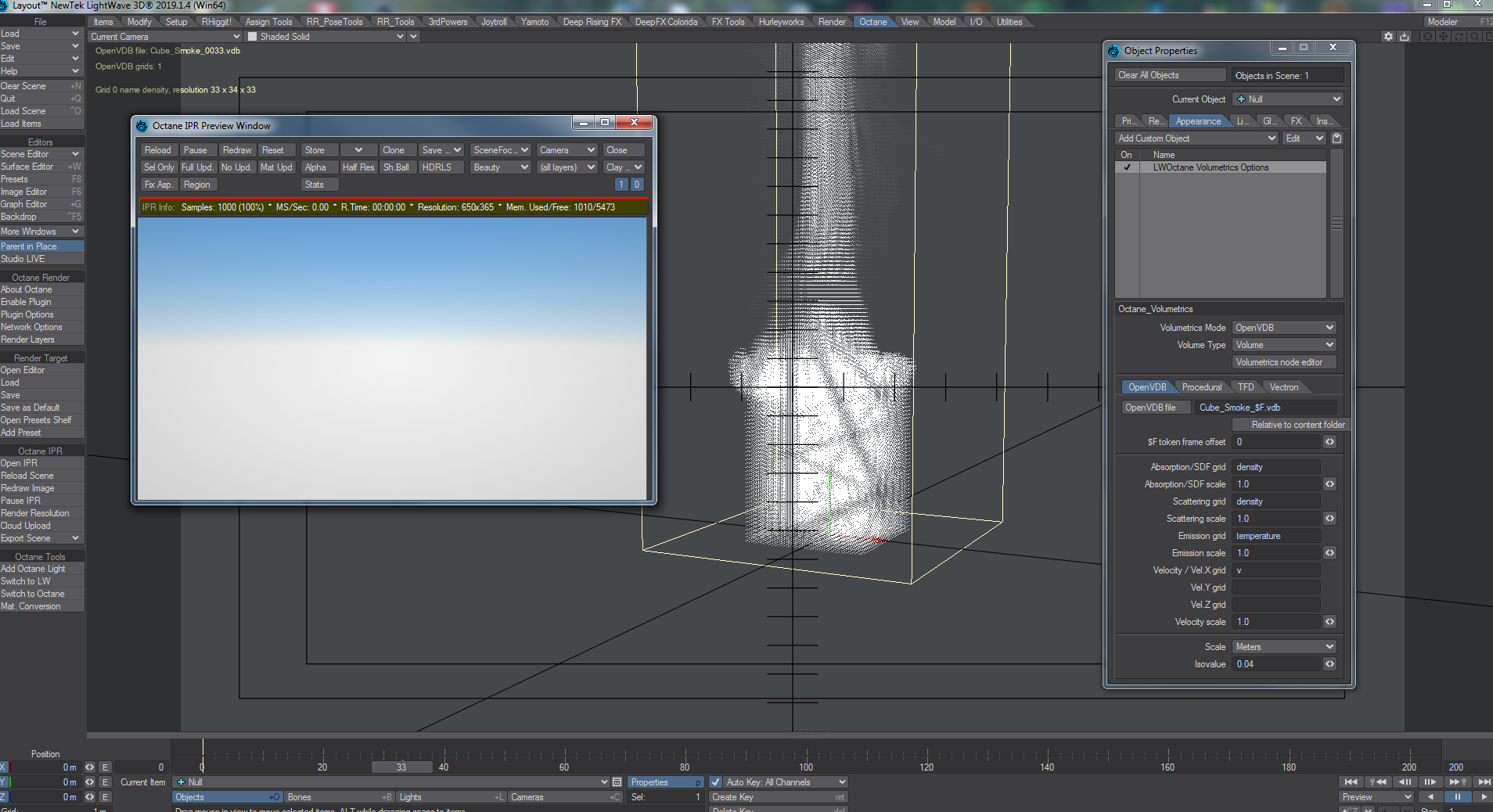1493x812 pixels.
Task: Toggle Region mode in IPR window
Action: 199,185
